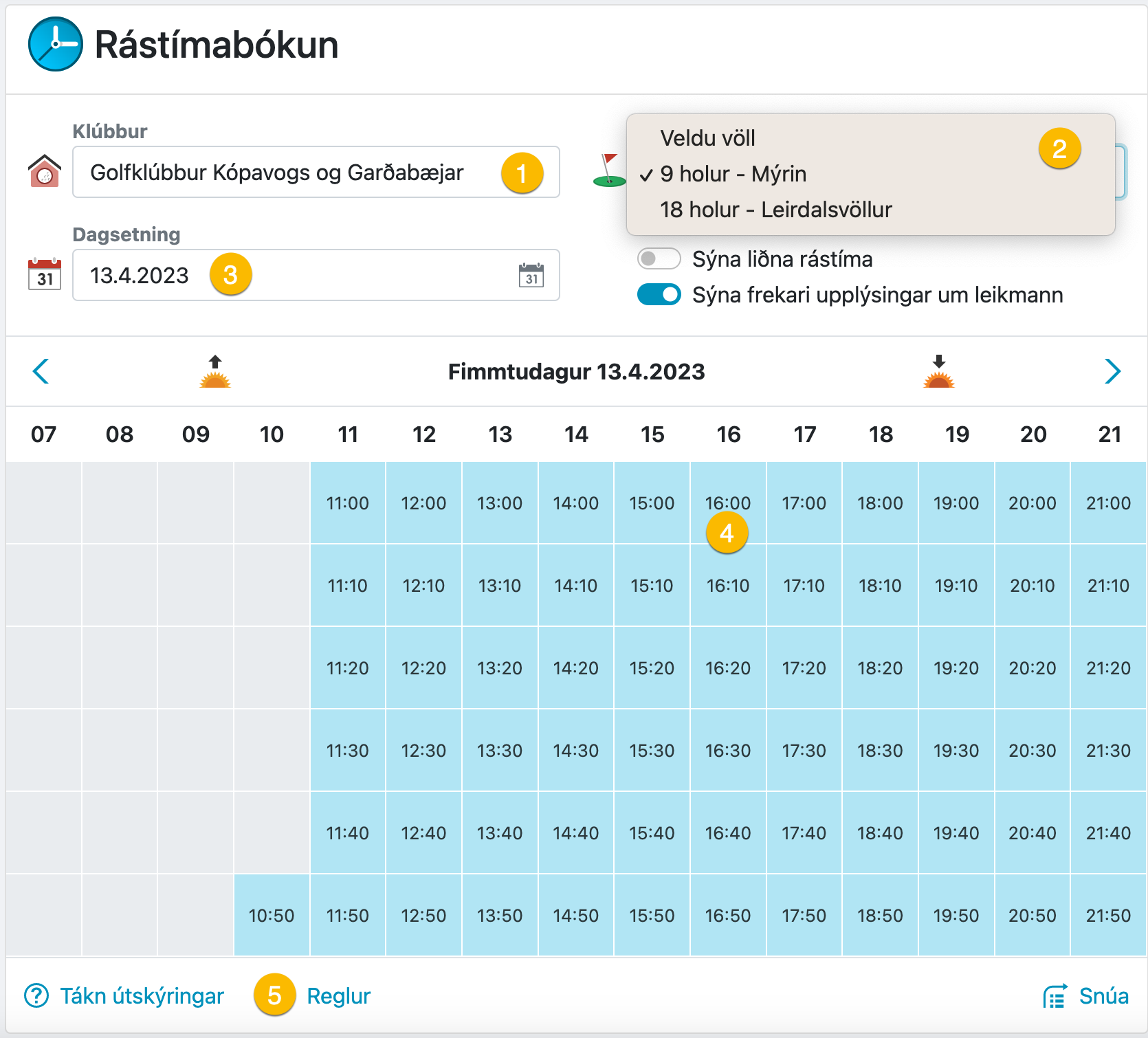
Task: Click the club house icon beside Klúbbur
Action: [x=45, y=170]
